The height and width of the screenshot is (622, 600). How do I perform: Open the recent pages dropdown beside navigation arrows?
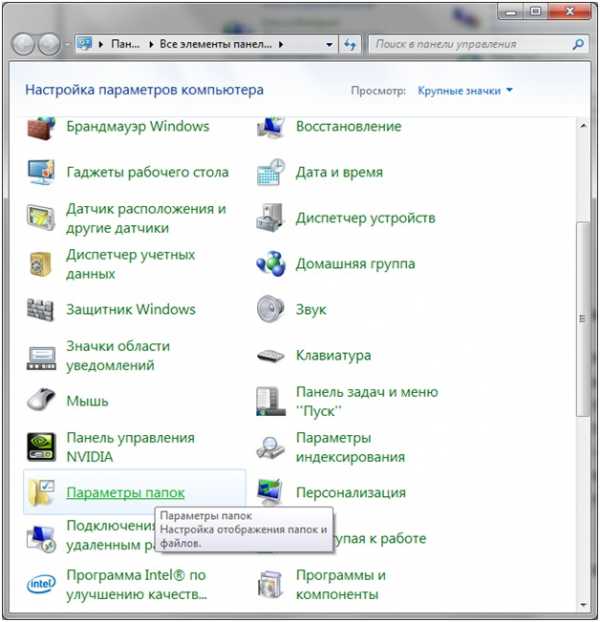pos(68,45)
